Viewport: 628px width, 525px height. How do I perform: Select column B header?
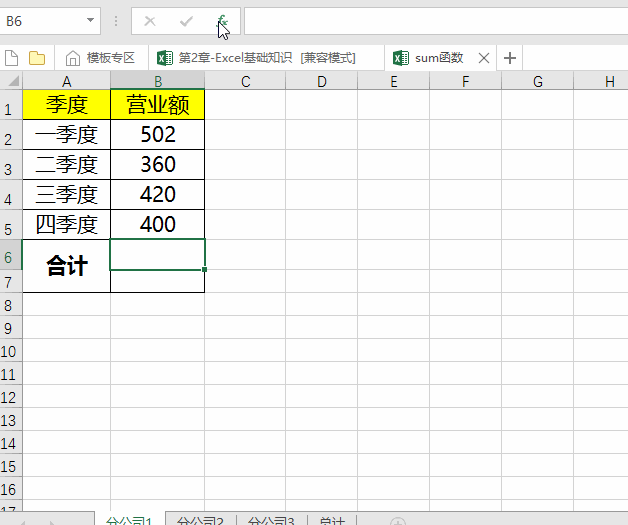click(x=158, y=81)
